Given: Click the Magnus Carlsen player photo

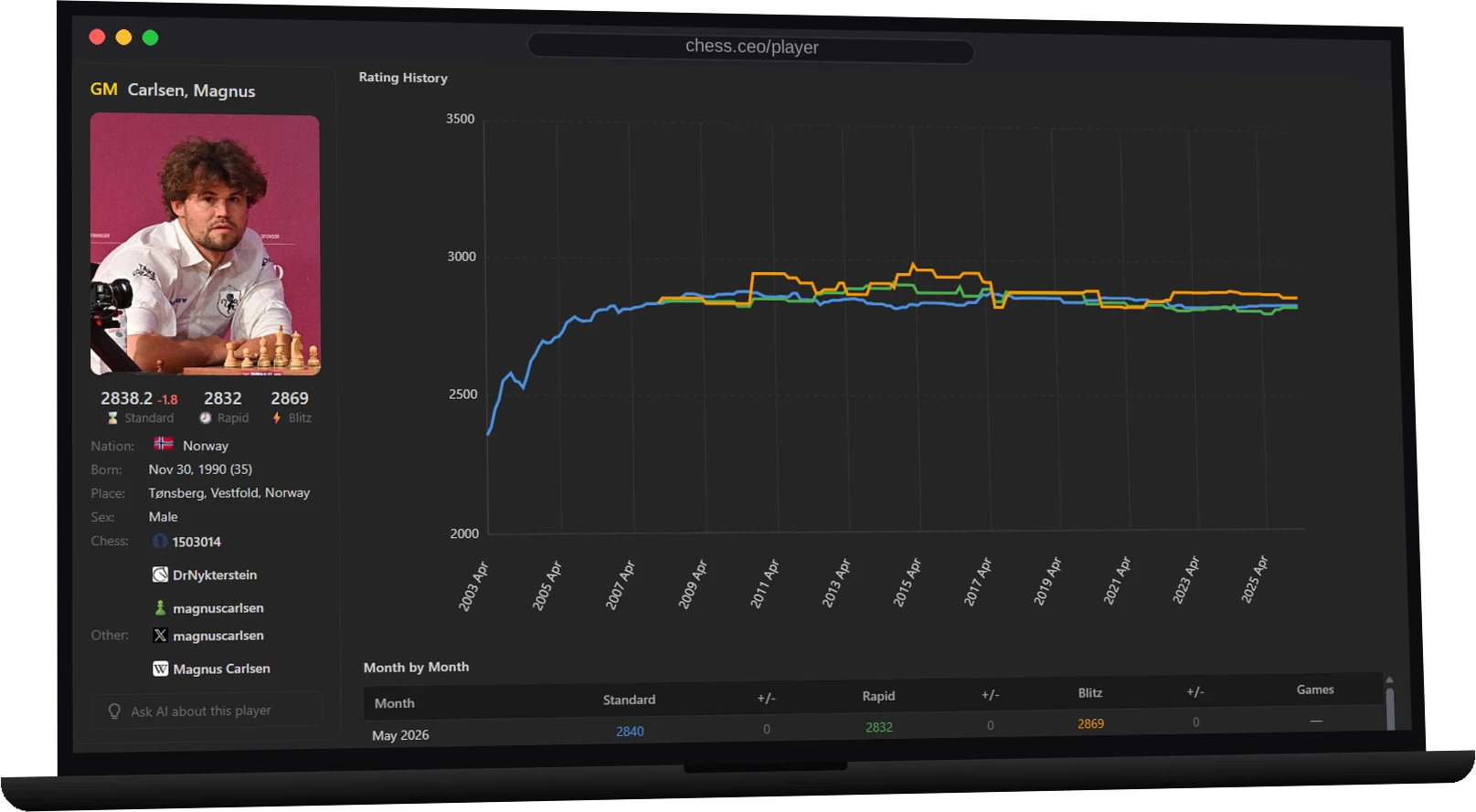Looking at the screenshot, I should coord(205,244).
